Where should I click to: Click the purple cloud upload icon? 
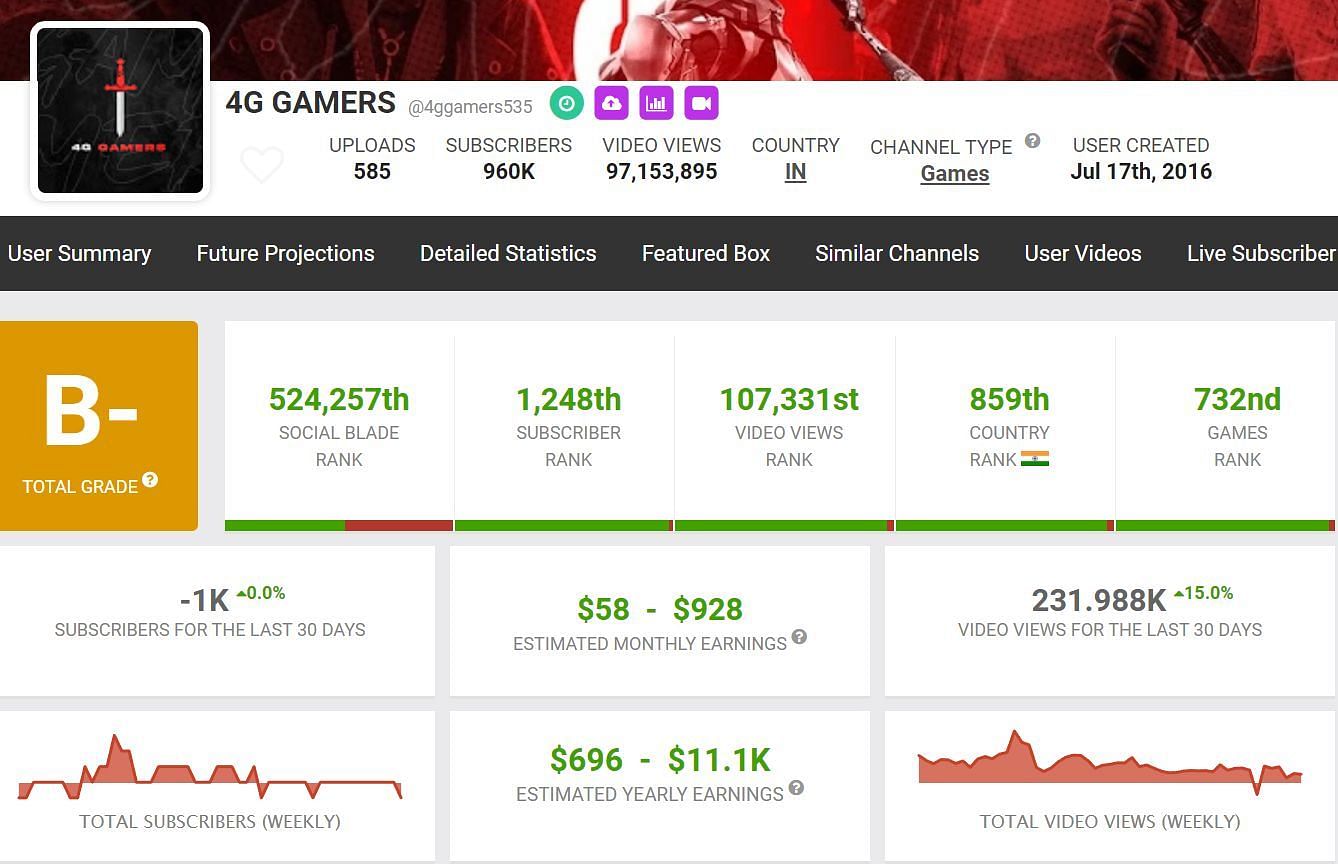pos(611,103)
